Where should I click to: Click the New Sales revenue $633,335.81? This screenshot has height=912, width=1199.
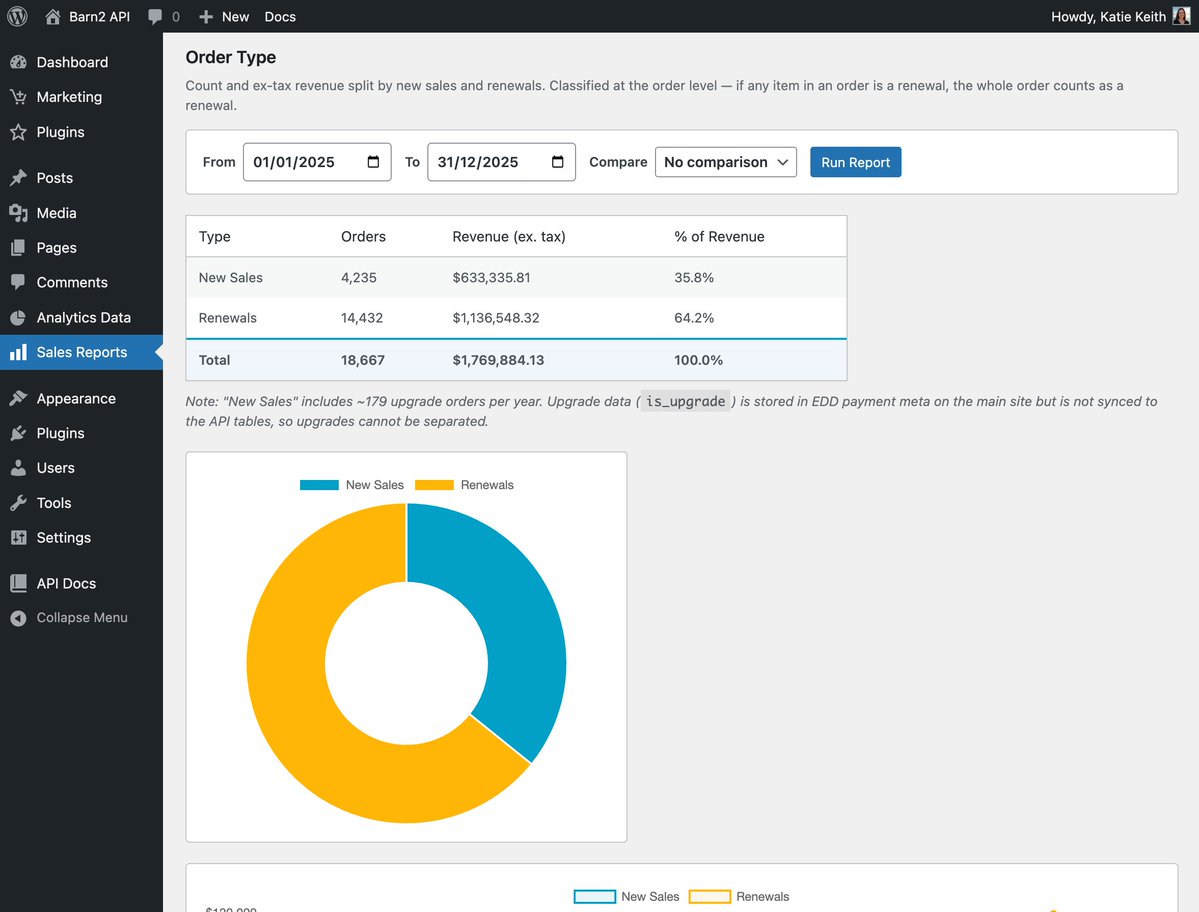(491, 277)
